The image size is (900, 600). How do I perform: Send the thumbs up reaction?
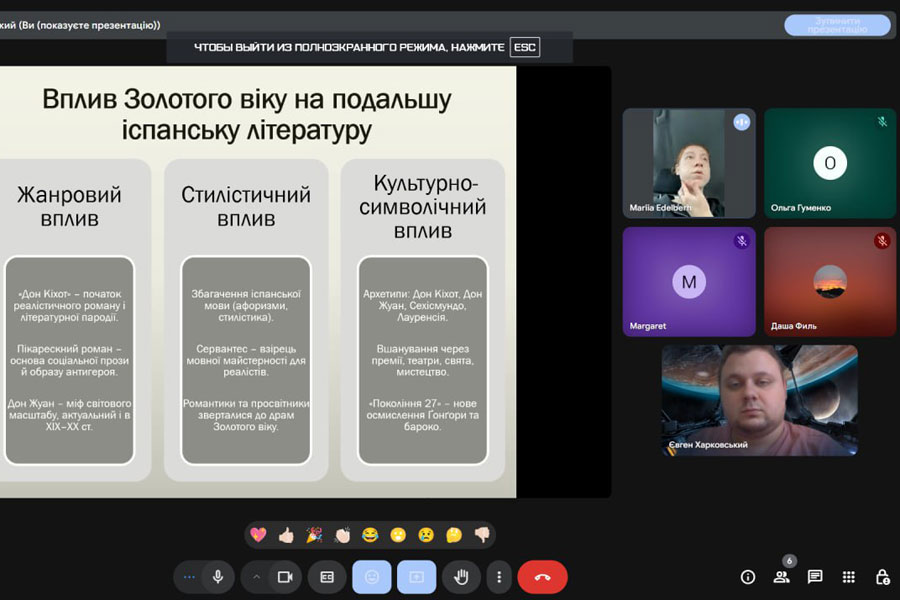(286, 535)
